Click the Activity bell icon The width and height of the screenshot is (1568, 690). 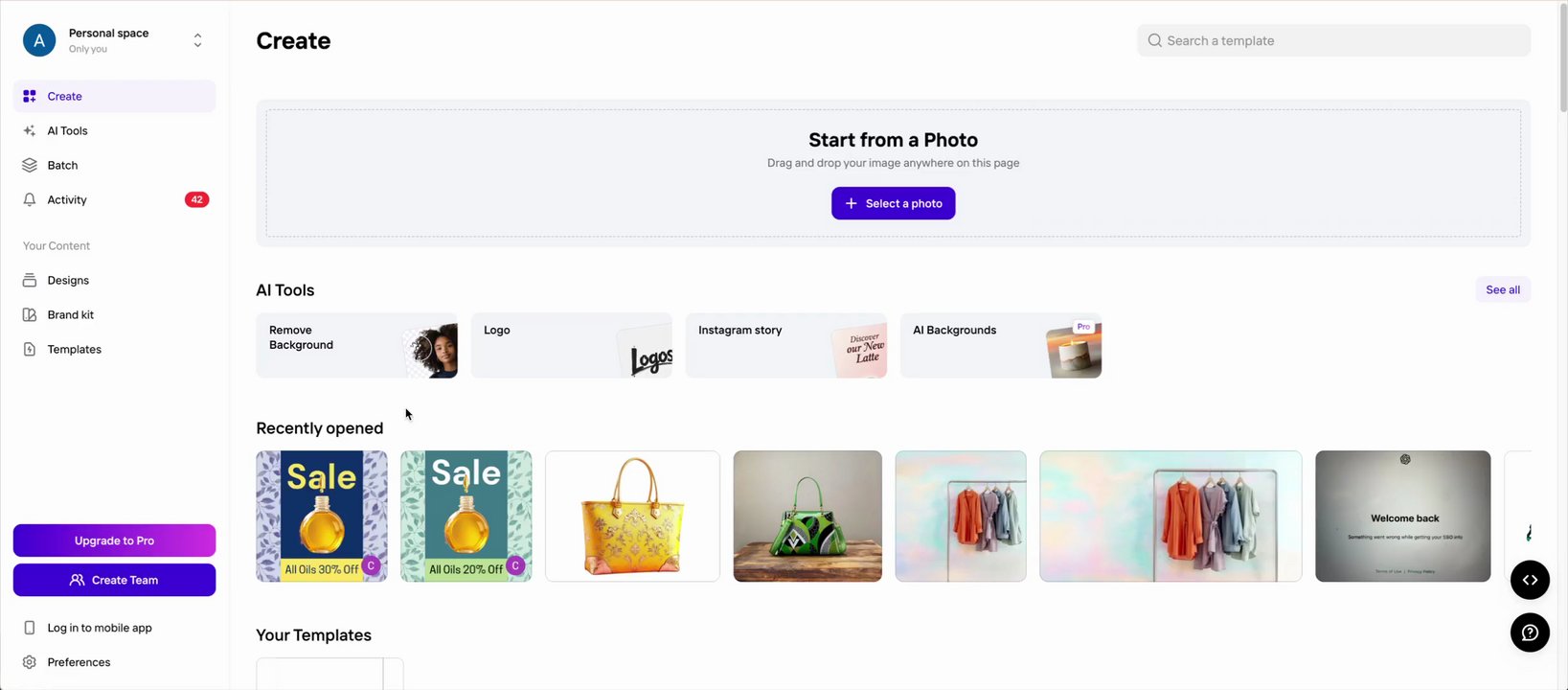[30, 199]
